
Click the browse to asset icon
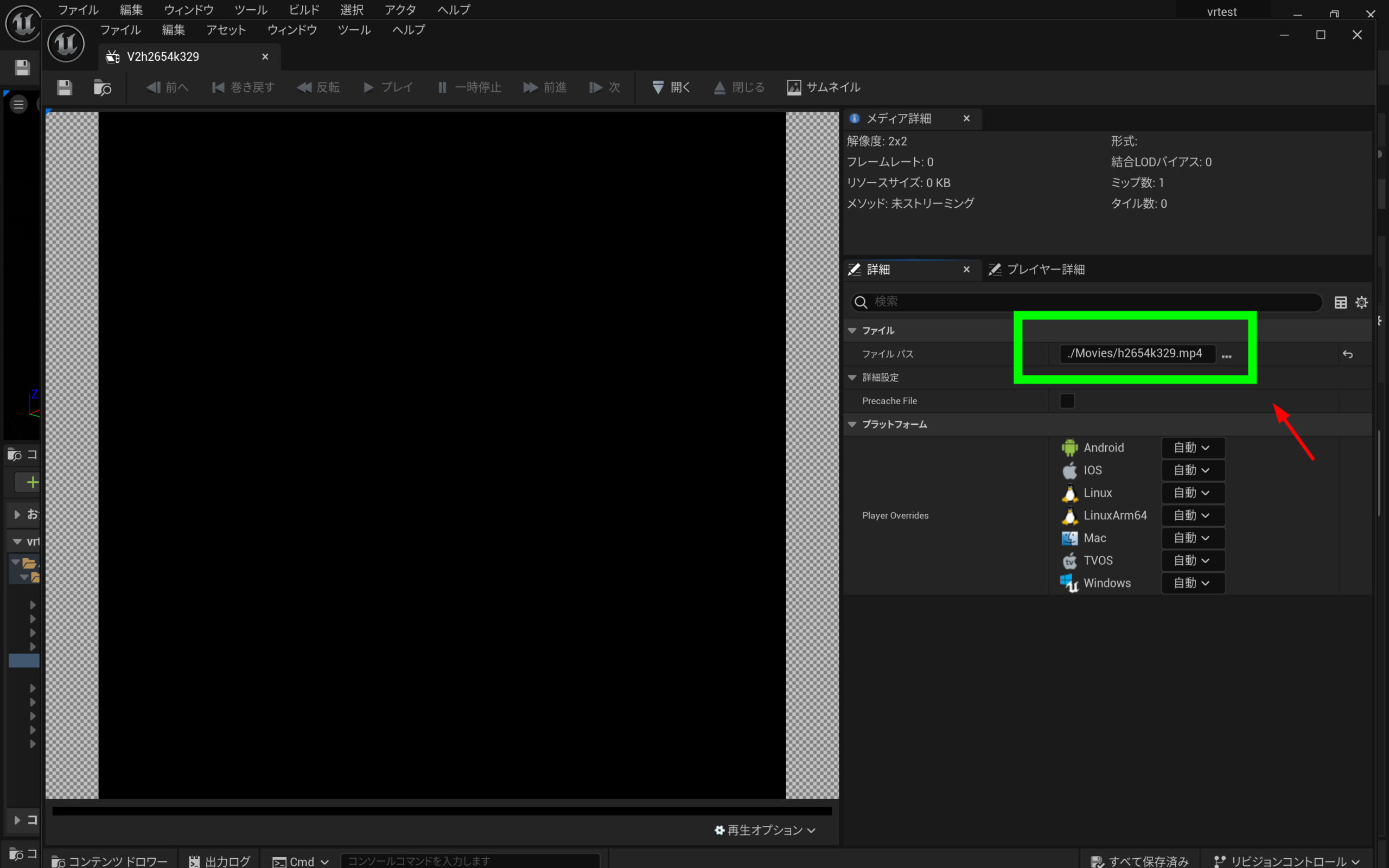point(102,87)
